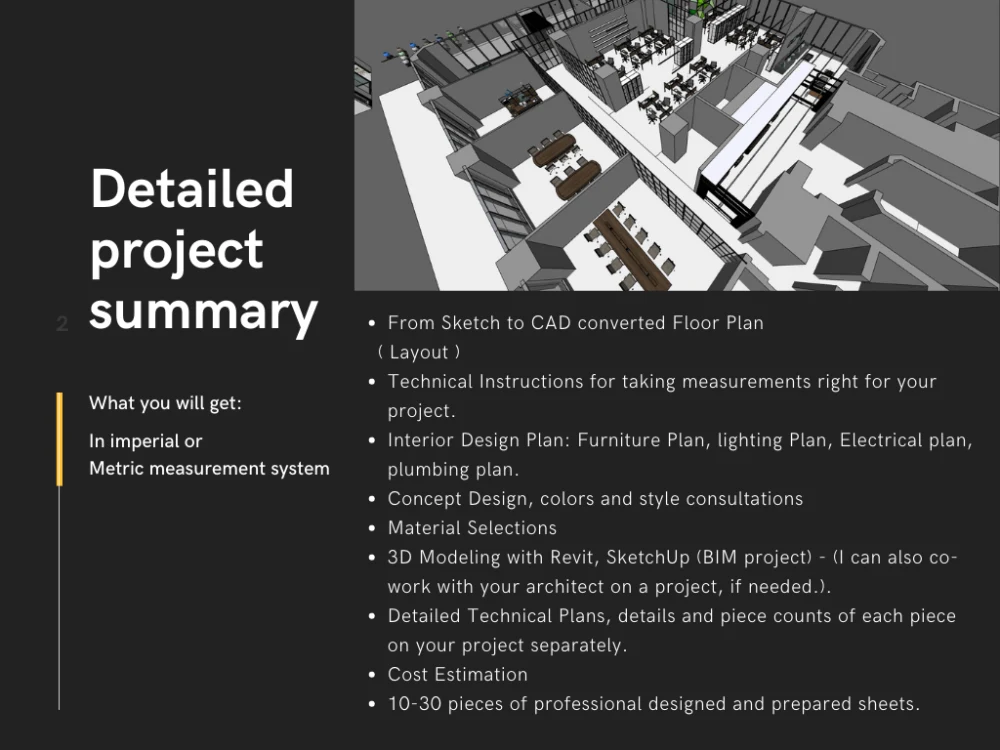This screenshot has width=1000, height=750.
Task: Select the '3D Modeling with Revit, SketchUp' bullet
Action: point(670,557)
